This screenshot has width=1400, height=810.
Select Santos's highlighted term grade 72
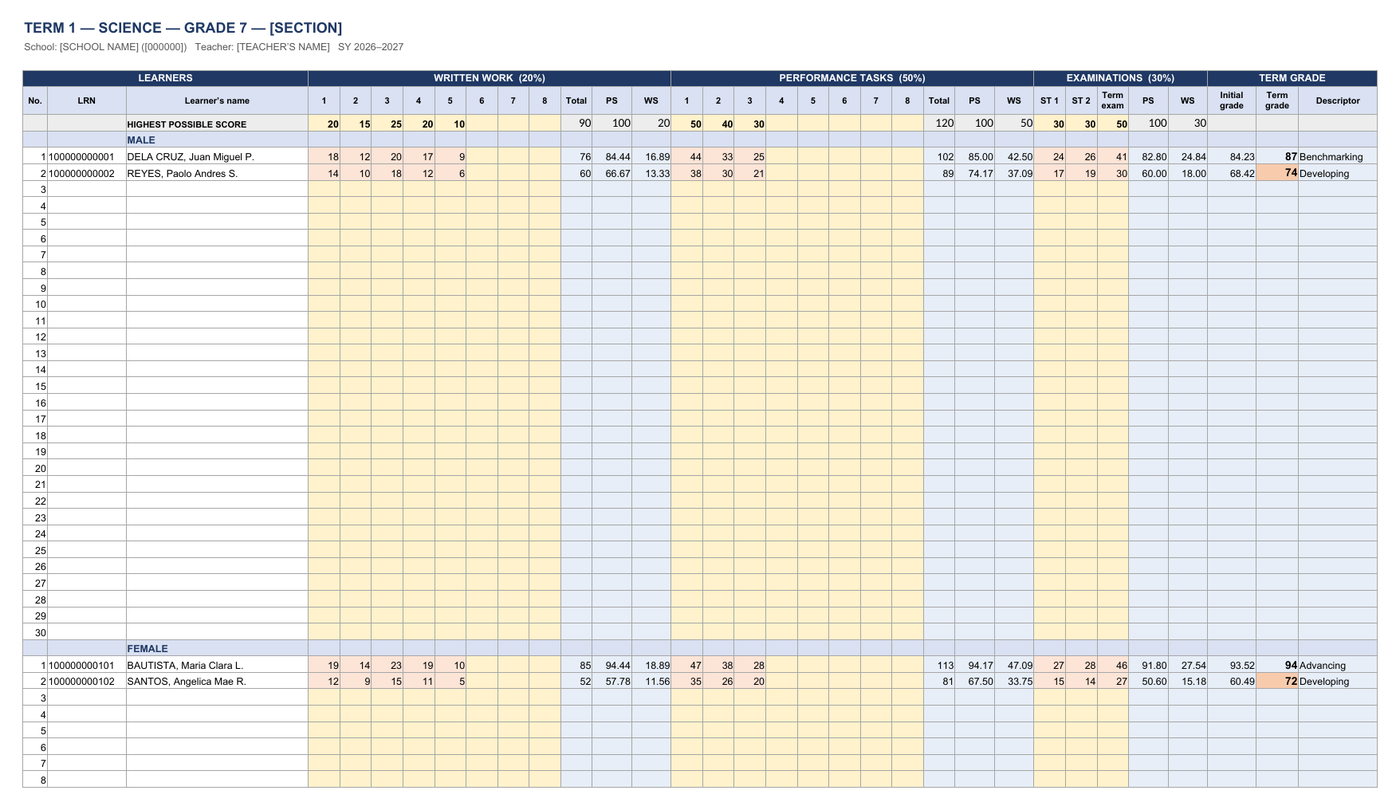(1277, 682)
